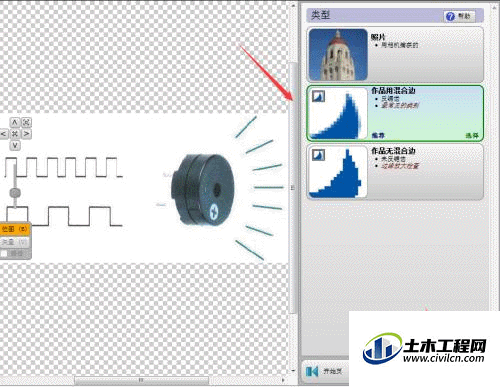Choose the 作品用混合边 type card
This screenshot has height=387, width=500.
pos(395,113)
